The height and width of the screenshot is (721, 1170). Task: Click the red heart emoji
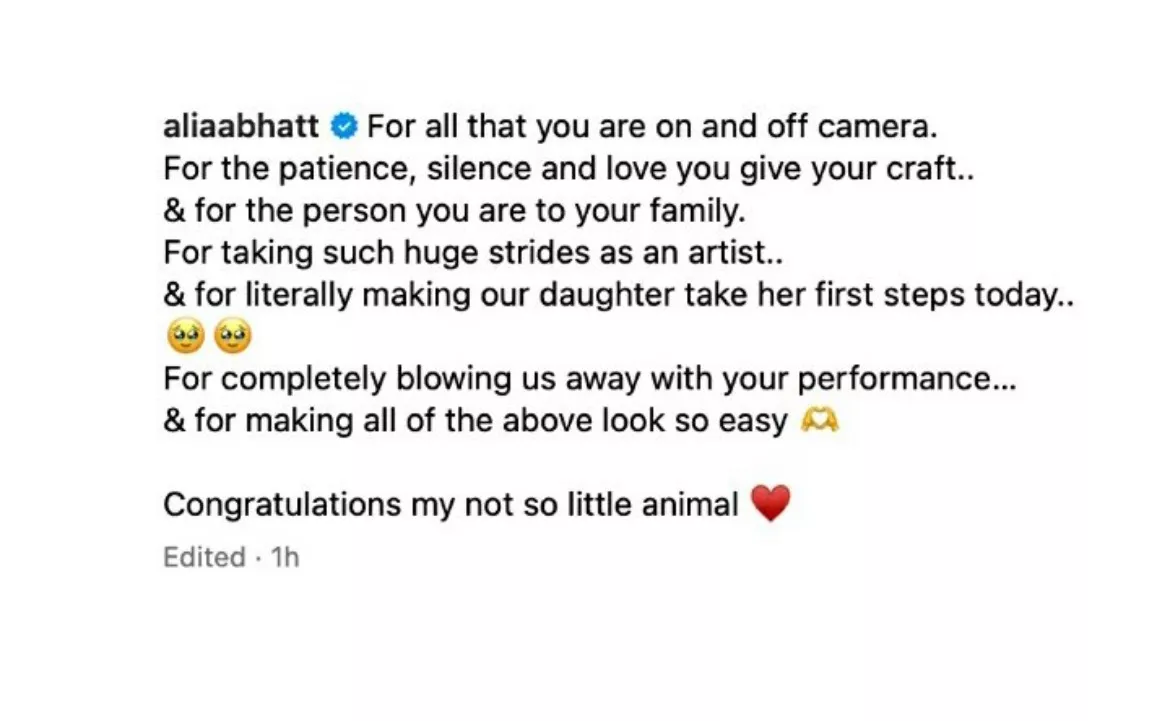pyautogui.click(x=770, y=504)
